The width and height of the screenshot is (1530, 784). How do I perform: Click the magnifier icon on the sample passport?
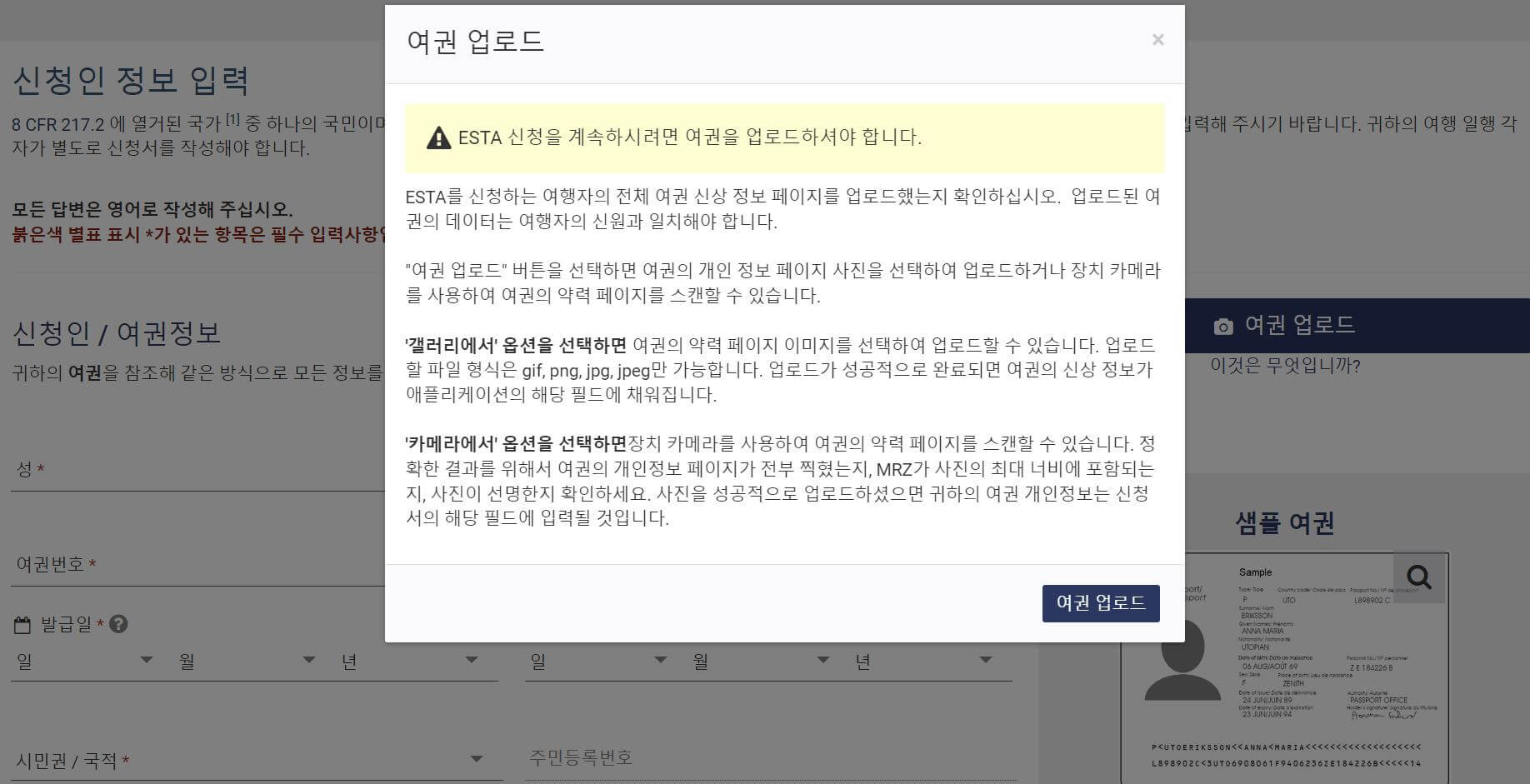tap(1417, 577)
